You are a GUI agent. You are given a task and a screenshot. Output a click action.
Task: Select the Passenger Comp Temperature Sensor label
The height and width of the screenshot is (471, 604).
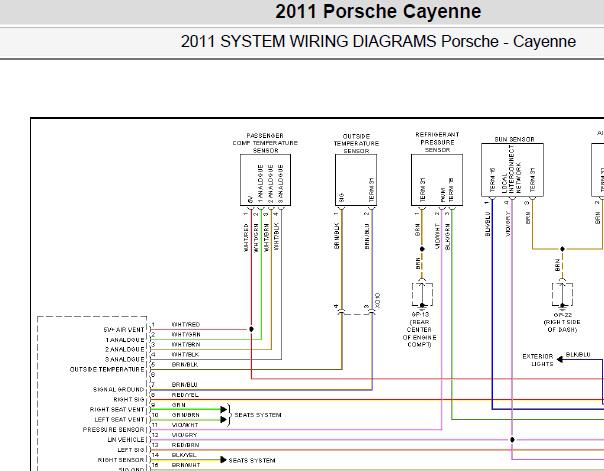click(x=265, y=143)
